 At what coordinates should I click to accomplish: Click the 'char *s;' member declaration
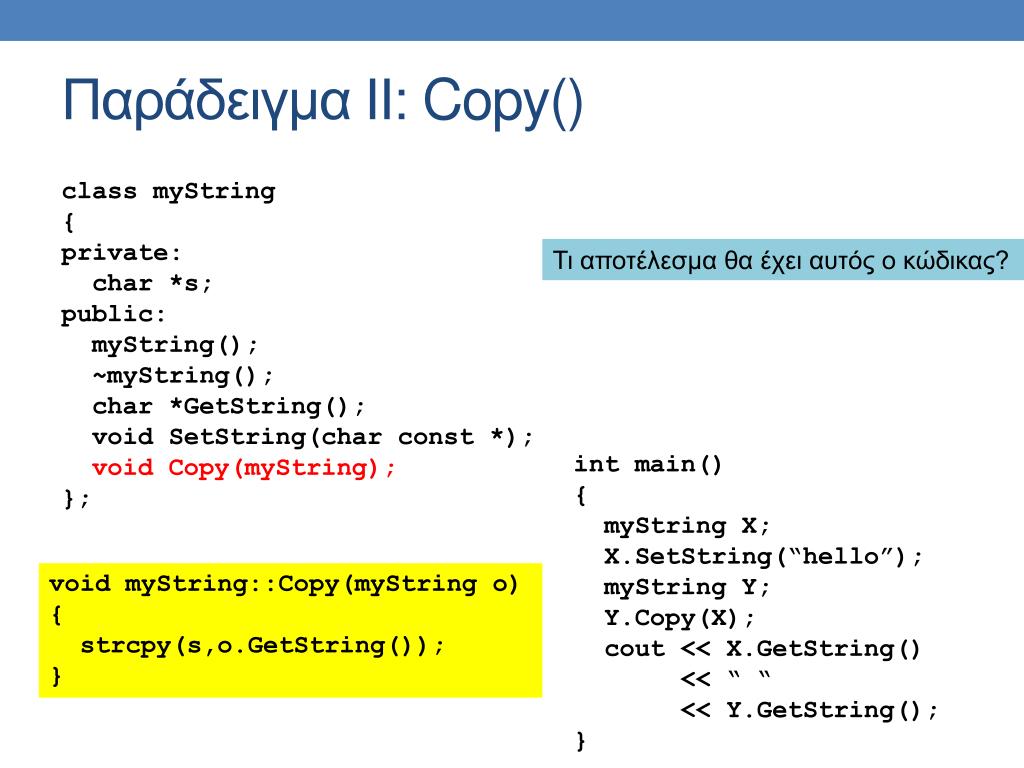(x=152, y=284)
